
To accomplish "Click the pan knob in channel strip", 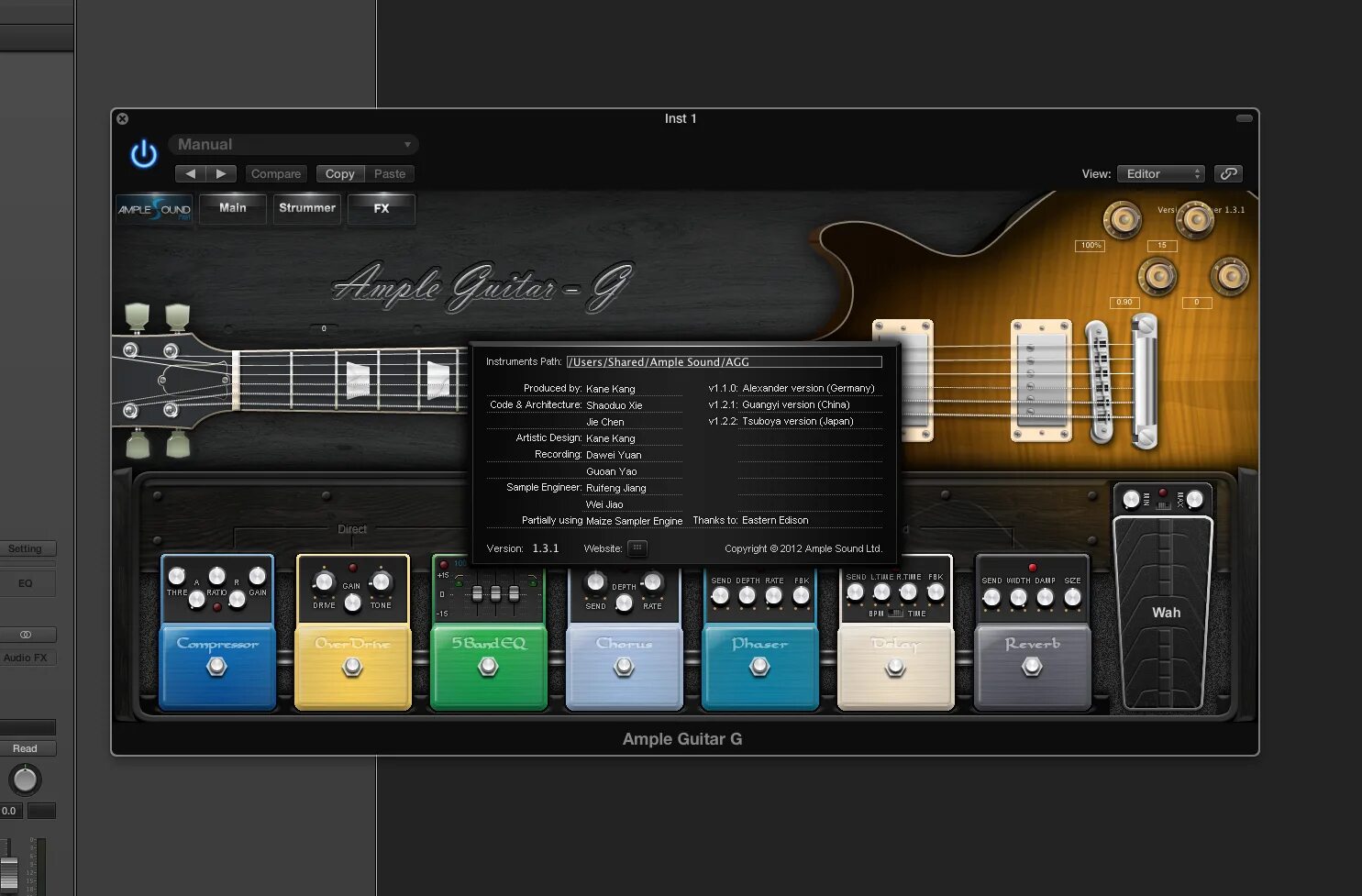I will [x=25, y=780].
